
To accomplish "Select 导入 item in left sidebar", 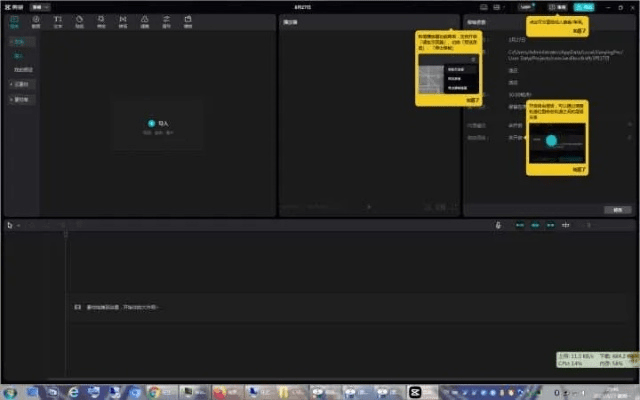I will coord(19,56).
